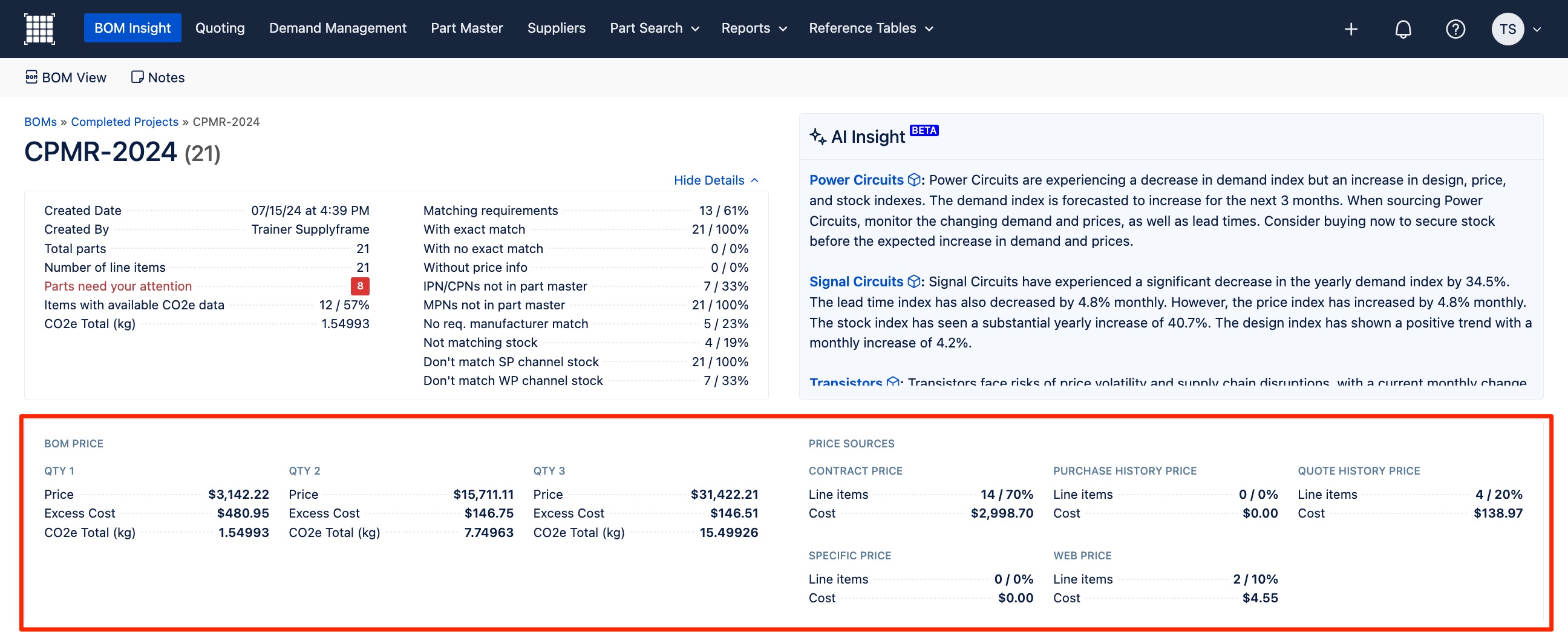Click the red 8 attention badge
The height and width of the screenshot is (632, 1568).
point(360,286)
